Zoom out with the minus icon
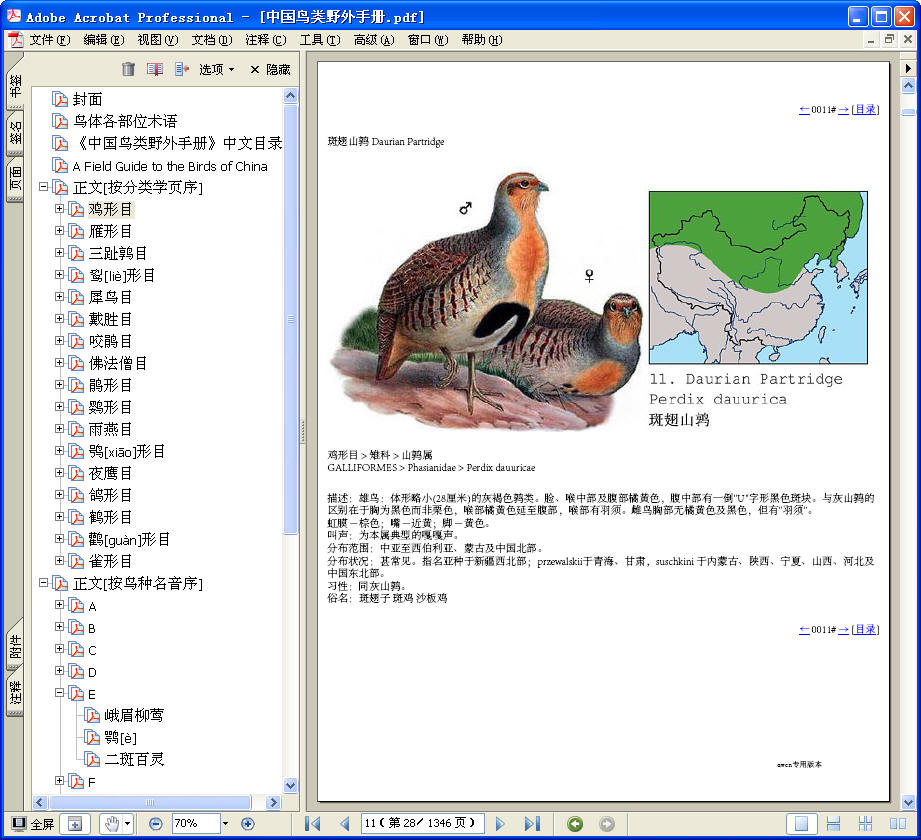The height and width of the screenshot is (840, 921). tap(156, 824)
